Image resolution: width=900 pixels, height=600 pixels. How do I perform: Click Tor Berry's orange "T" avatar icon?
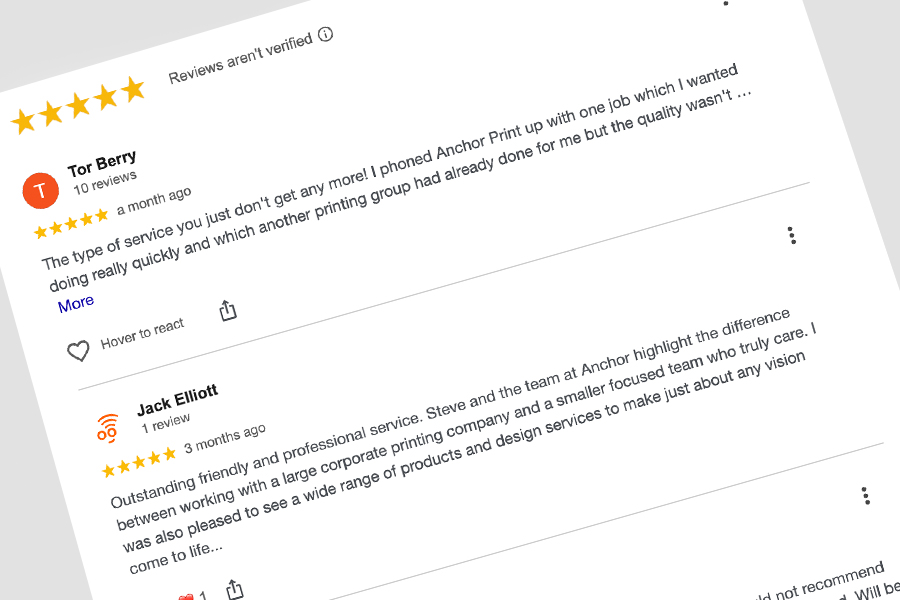[40, 190]
